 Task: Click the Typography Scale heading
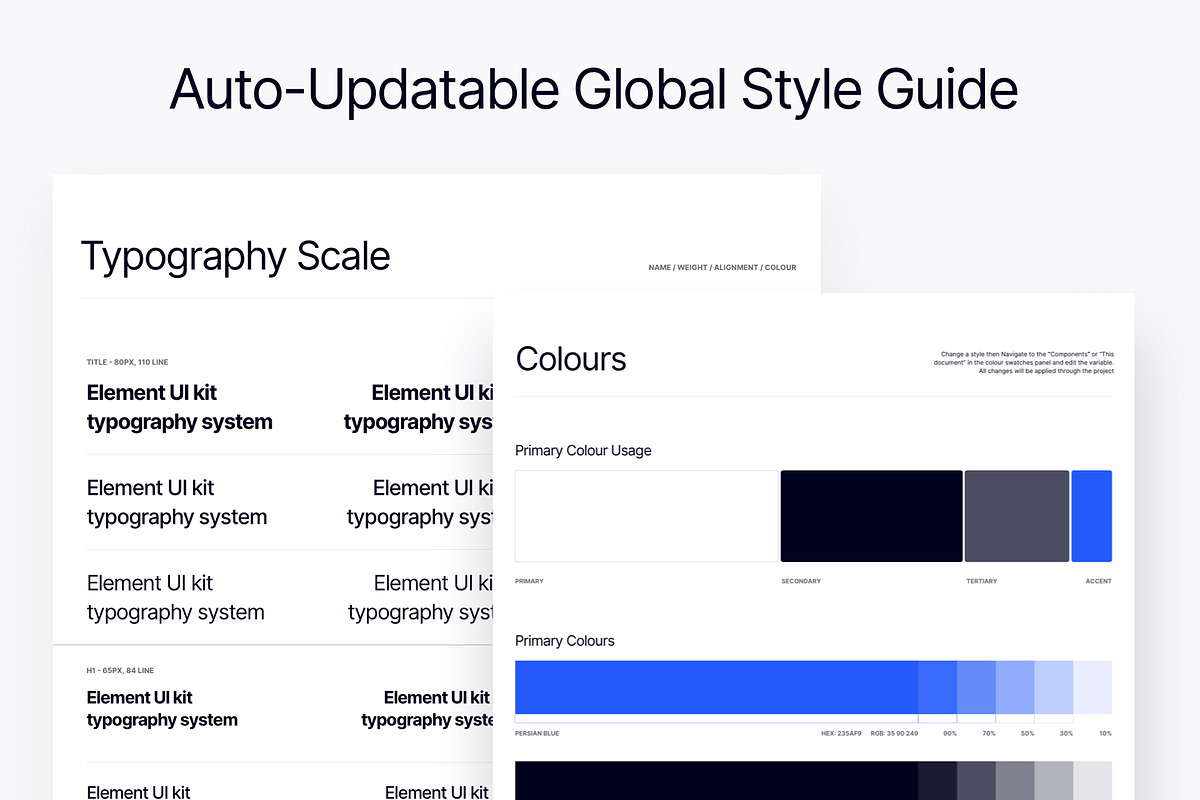click(235, 257)
